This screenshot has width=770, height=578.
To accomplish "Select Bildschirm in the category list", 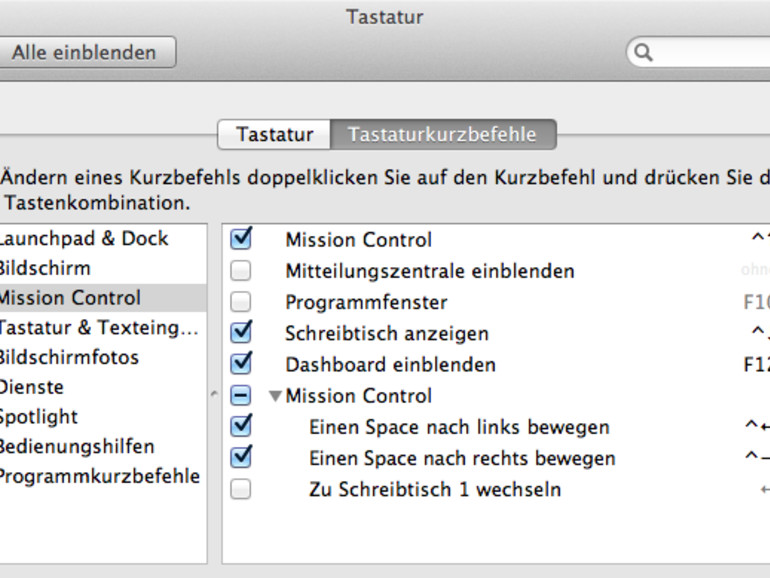I will (x=102, y=269).
